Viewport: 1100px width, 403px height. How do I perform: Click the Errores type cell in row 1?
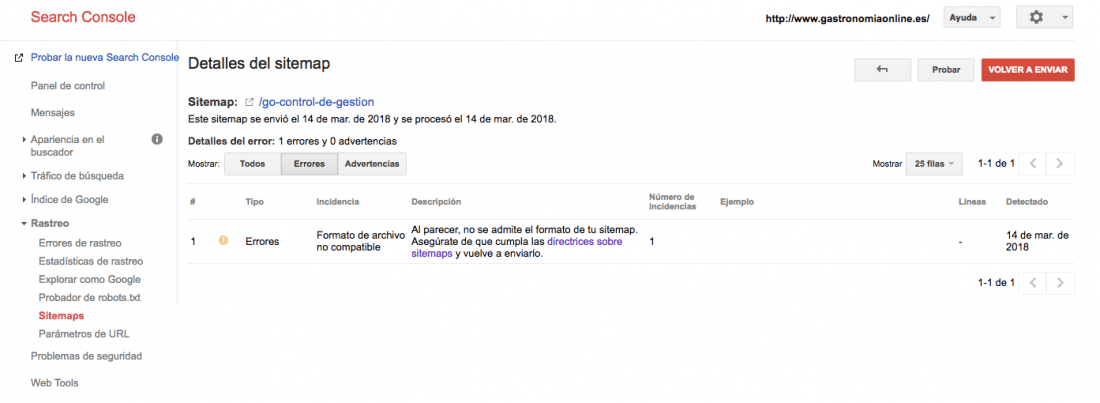point(262,242)
